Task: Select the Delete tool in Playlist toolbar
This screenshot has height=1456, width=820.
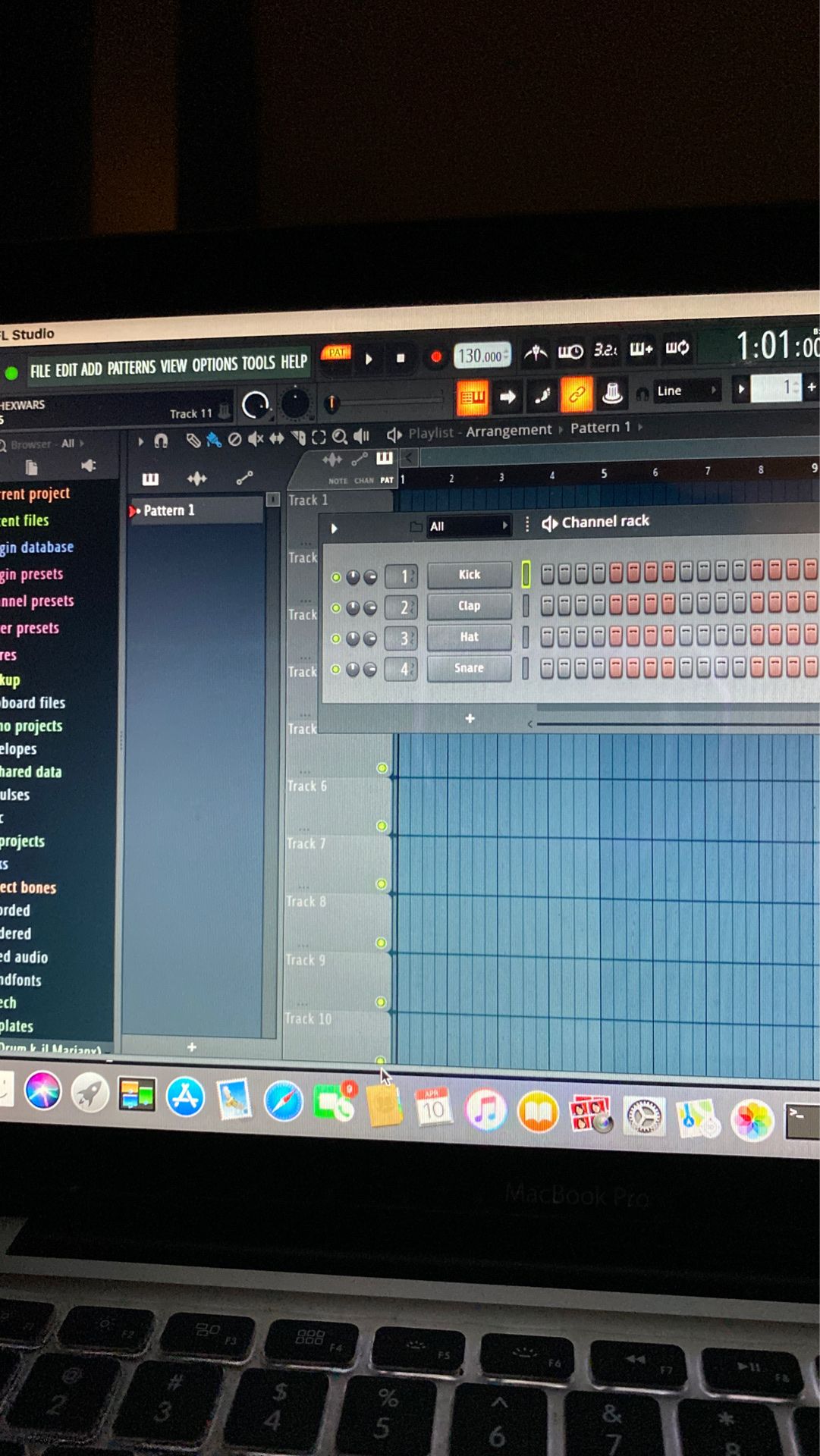Action: pyautogui.click(x=235, y=439)
